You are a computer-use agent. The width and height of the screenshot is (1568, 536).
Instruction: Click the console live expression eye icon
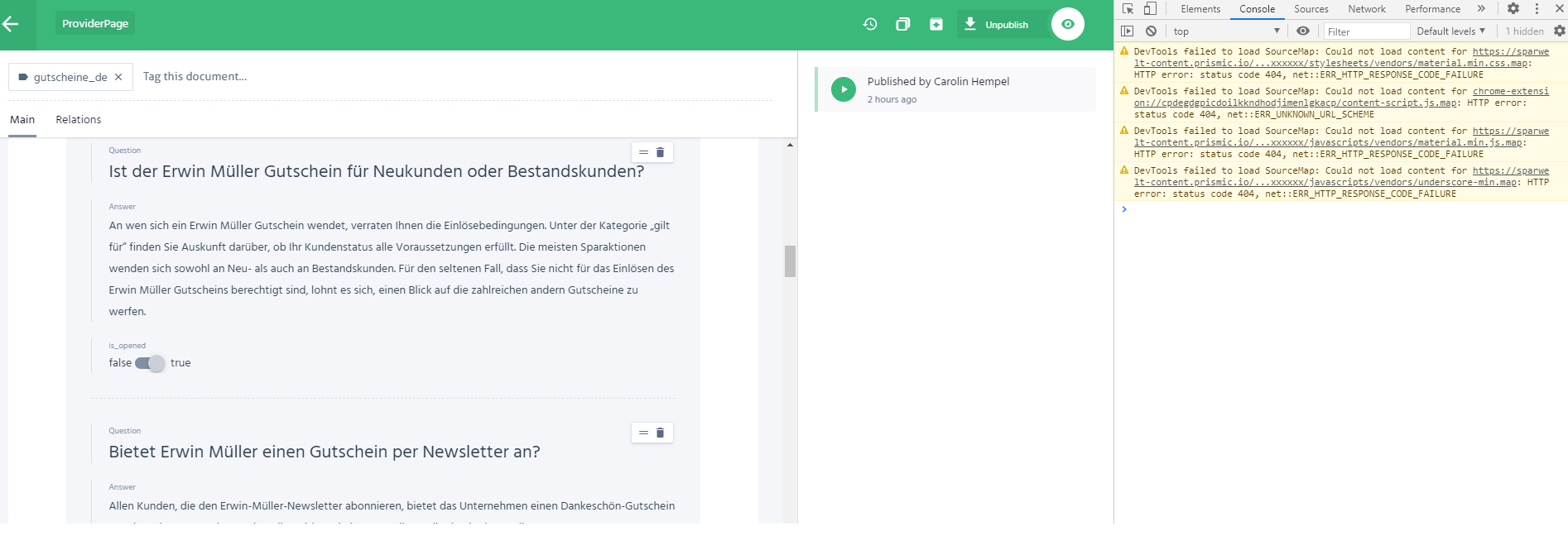click(x=1303, y=31)
